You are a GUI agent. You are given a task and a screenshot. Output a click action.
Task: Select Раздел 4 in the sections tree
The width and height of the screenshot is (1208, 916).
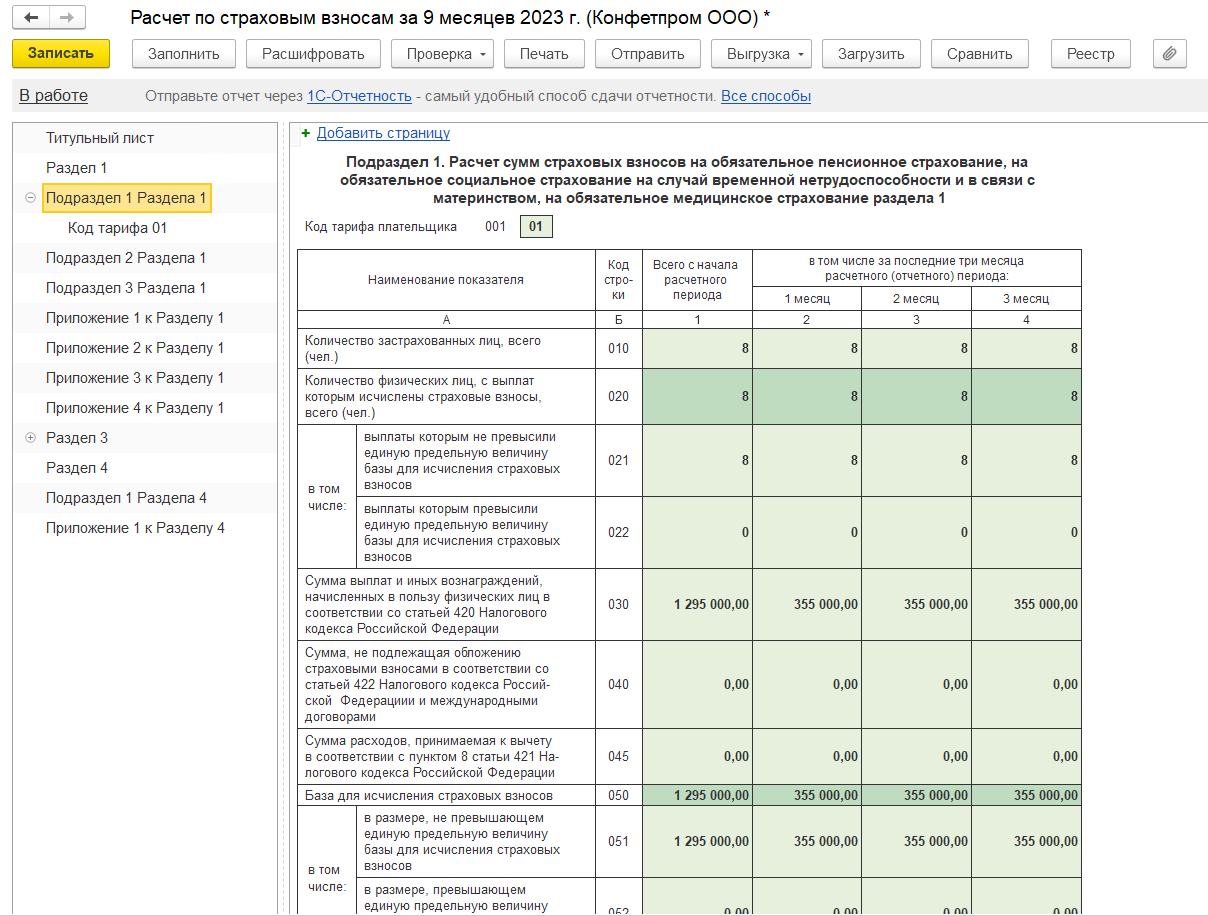coord(76,468)
